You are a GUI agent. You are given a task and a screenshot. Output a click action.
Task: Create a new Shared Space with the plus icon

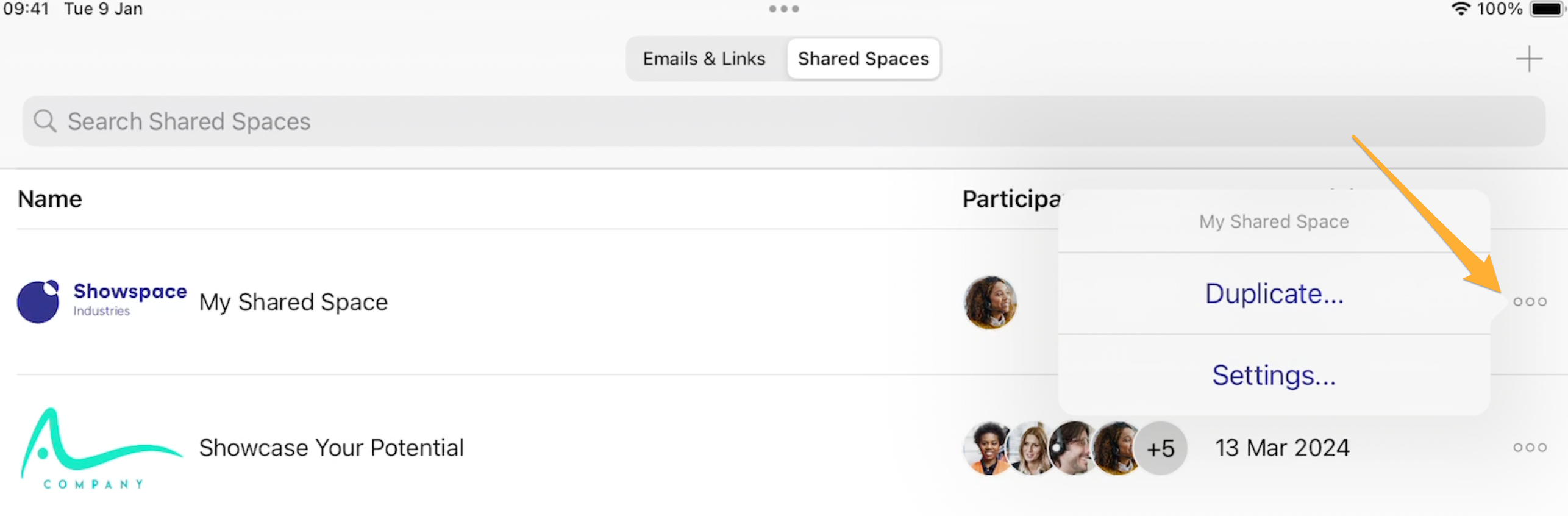(1530, 59)
